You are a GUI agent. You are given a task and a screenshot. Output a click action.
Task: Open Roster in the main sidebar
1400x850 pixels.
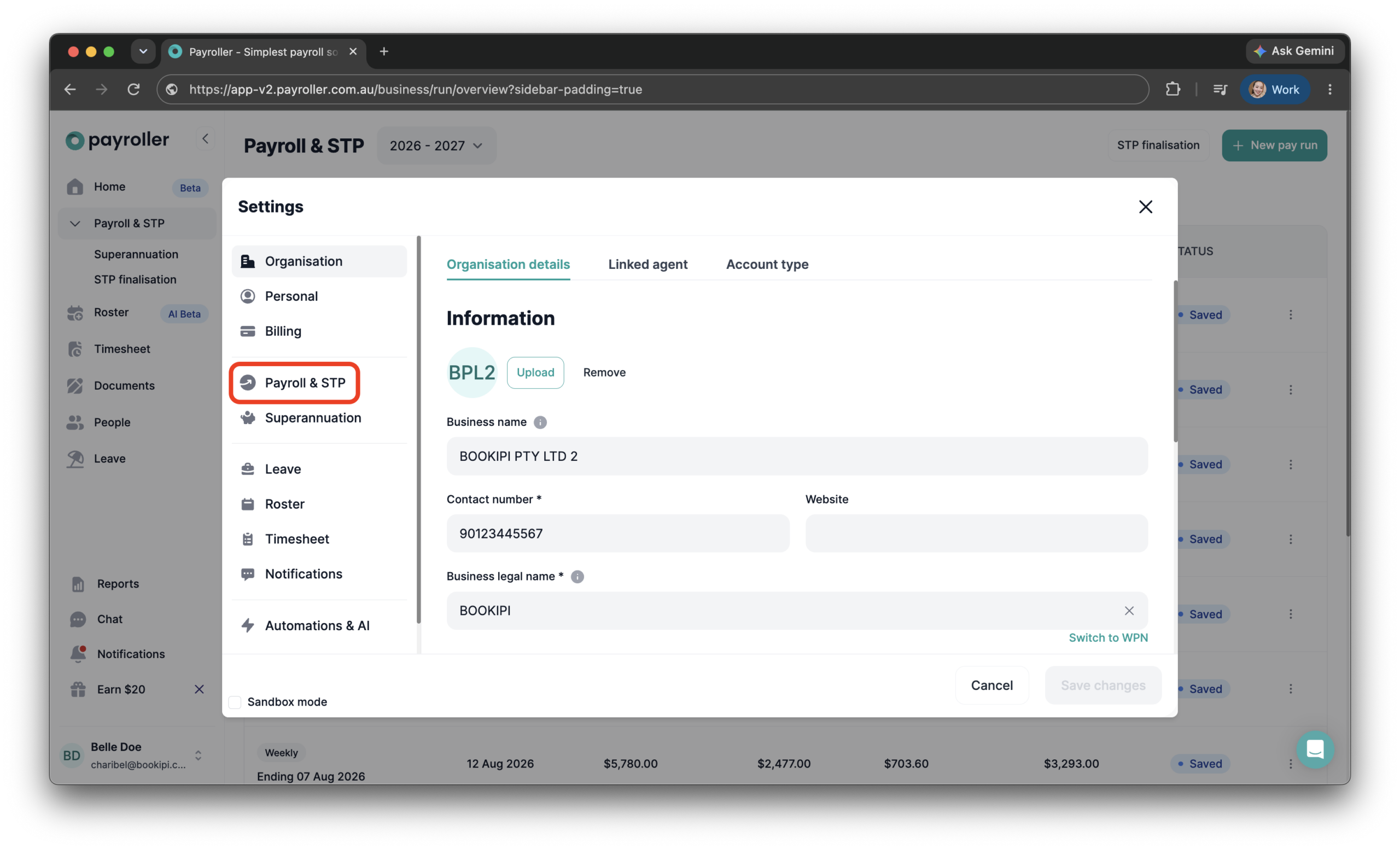pos(137,313)
